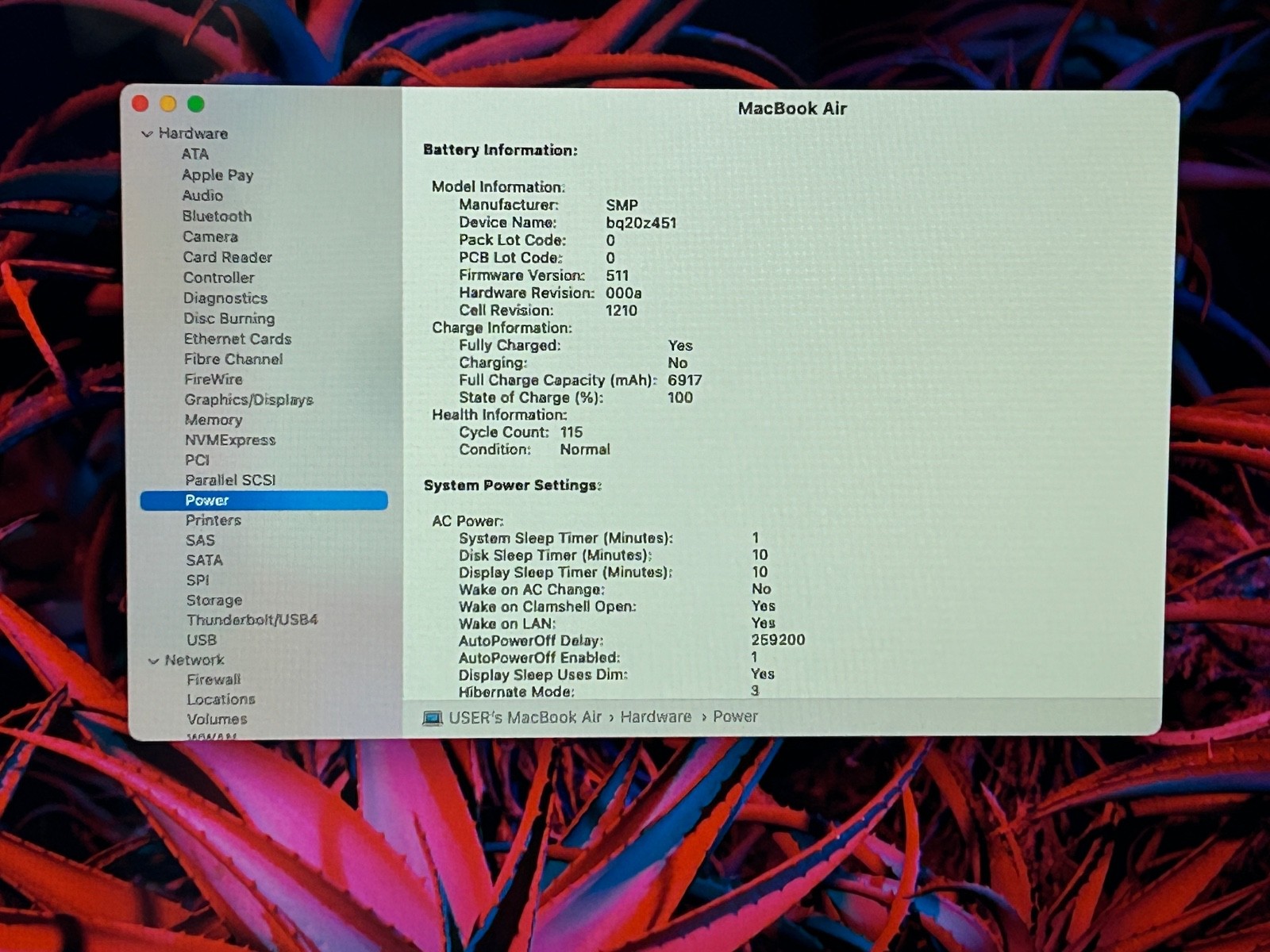Click the laptop icon in path bar
Image resolution: width=1270 pixels, height=952 pixels.
433,718
